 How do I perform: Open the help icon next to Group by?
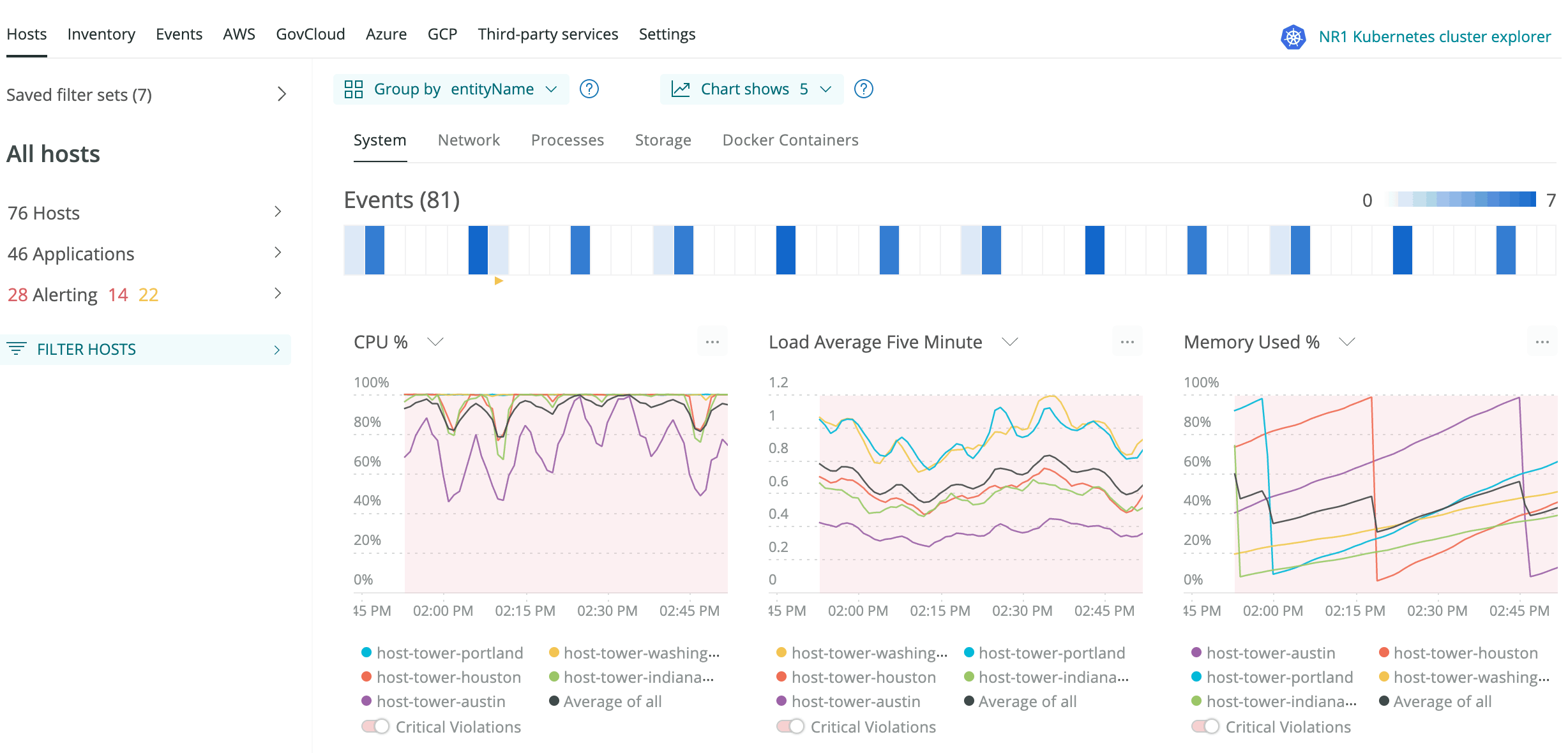coord(589,89)
